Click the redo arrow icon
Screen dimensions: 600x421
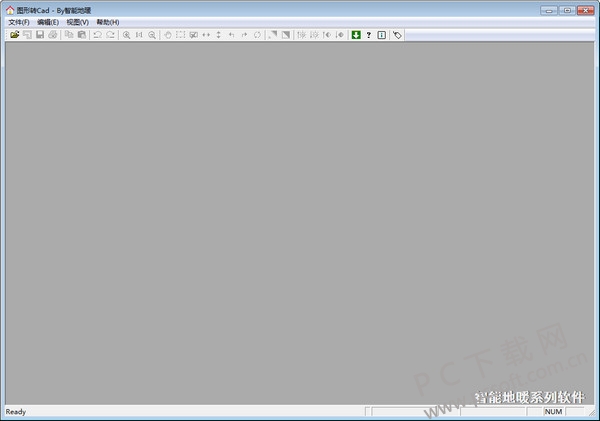(110, 35)
